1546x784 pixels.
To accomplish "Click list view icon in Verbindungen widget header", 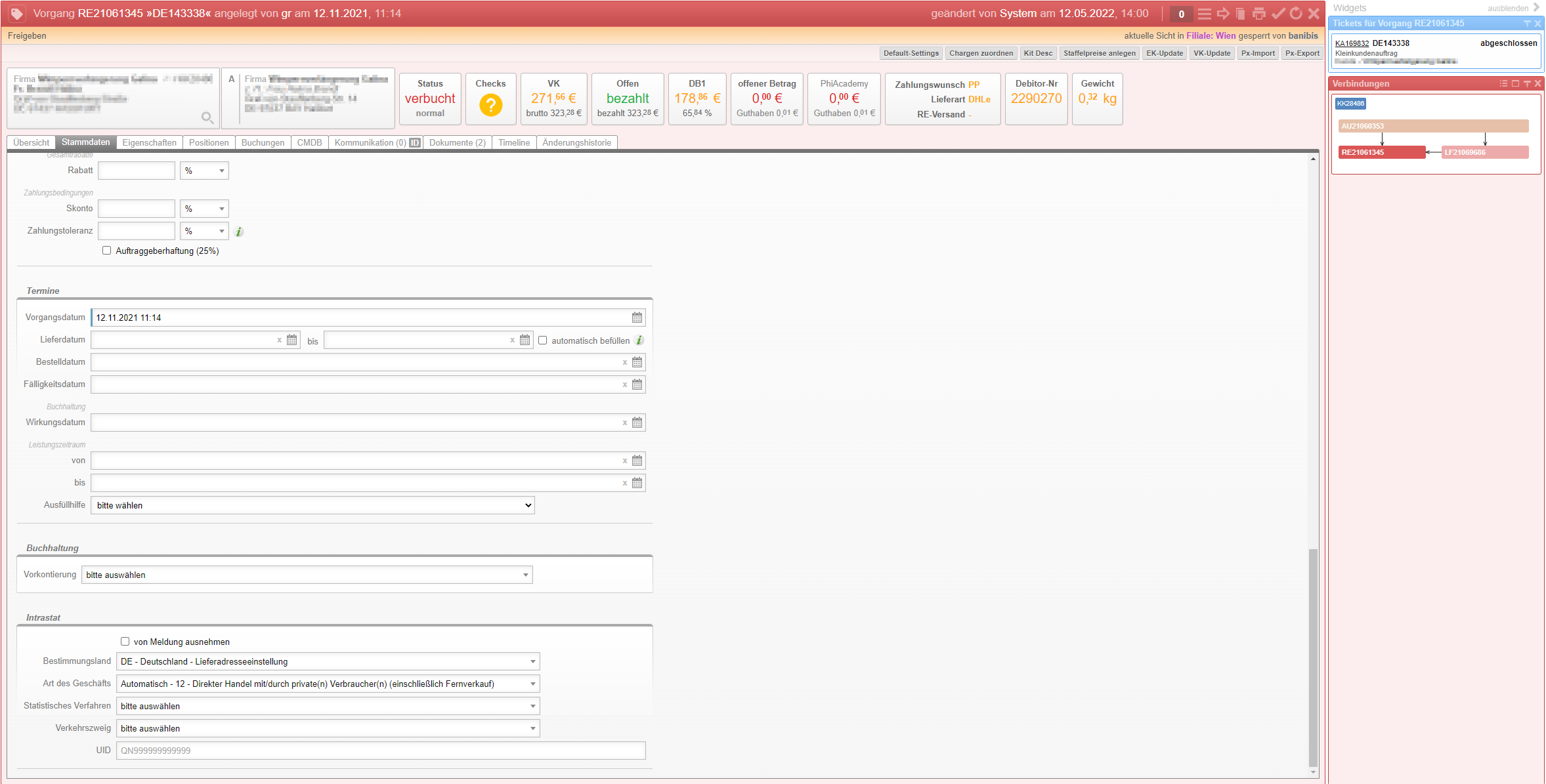I will pyautogui.click(x=1503, y=83).
